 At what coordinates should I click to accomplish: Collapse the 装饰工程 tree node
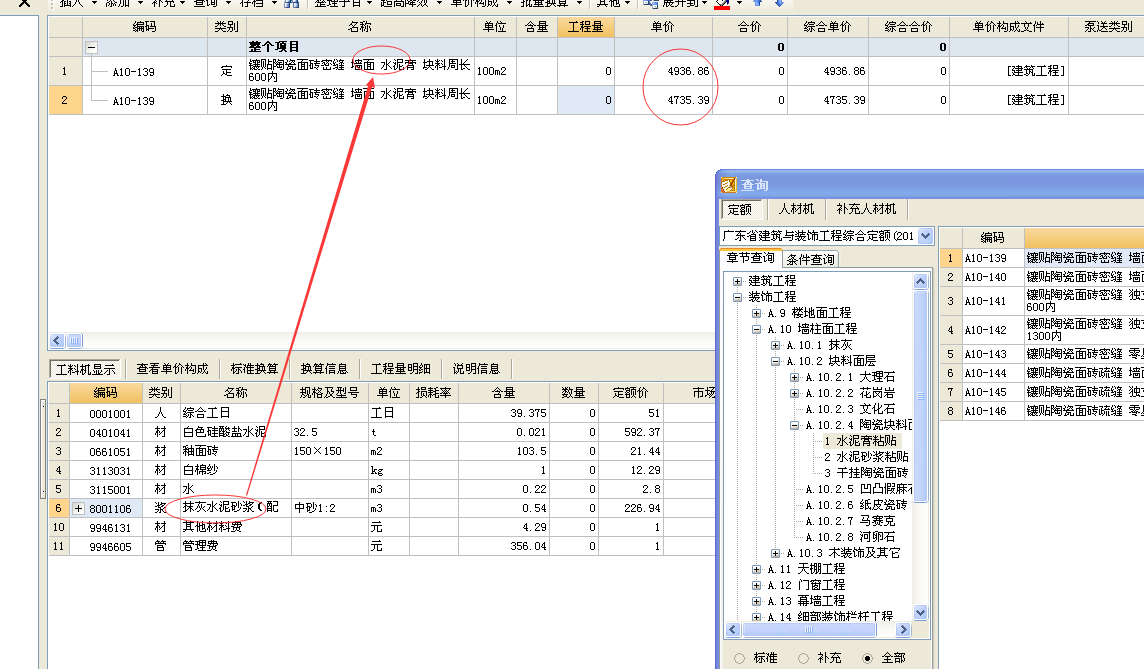pos(738,297)
